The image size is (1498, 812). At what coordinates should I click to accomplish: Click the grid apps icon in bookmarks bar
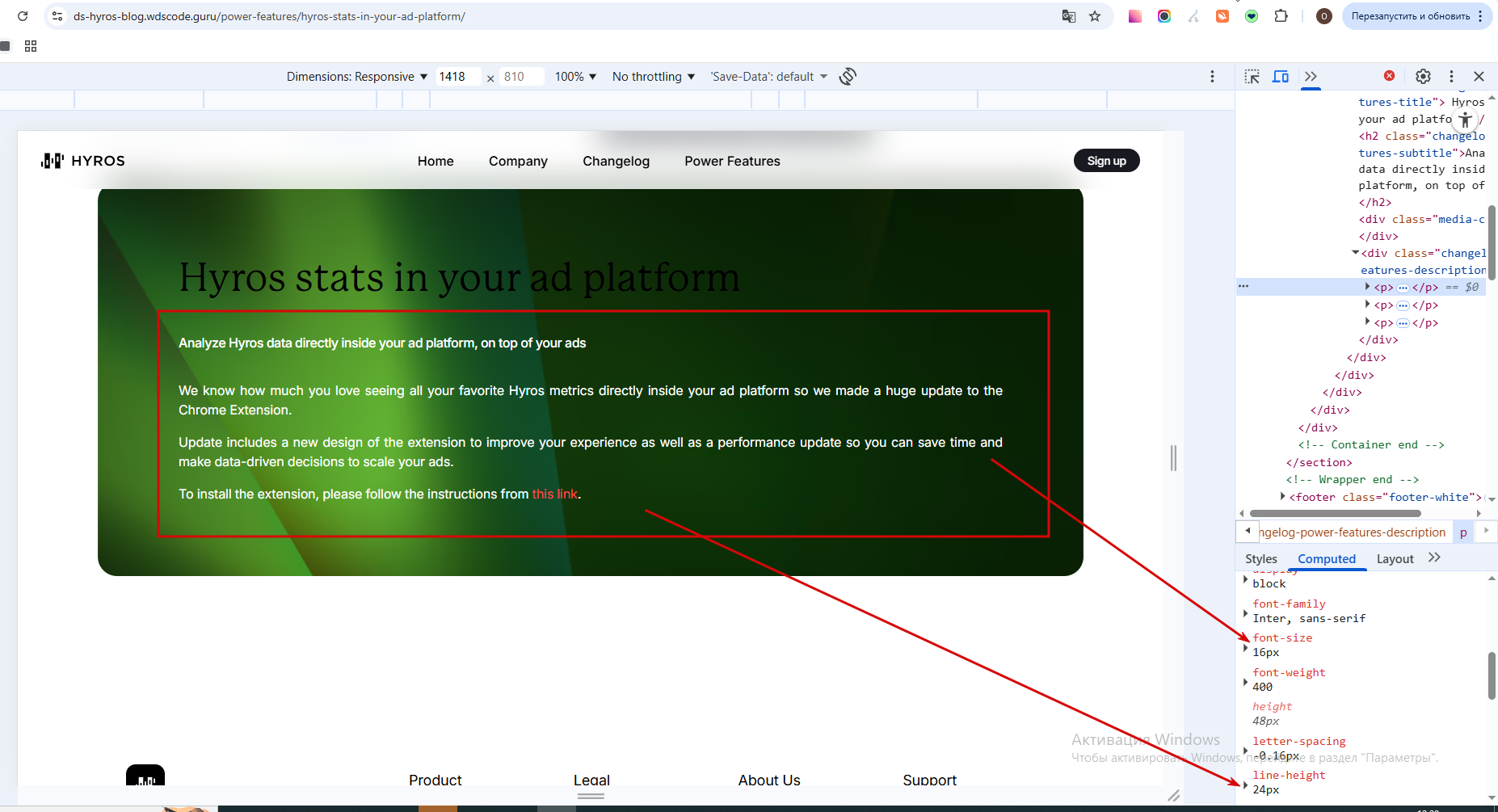pos(31,46)
